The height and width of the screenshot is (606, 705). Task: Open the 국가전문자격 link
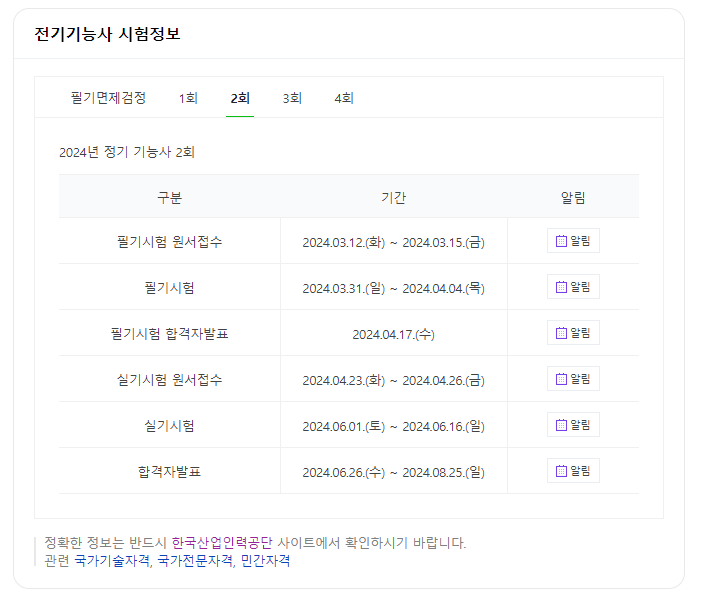point(195,561)
